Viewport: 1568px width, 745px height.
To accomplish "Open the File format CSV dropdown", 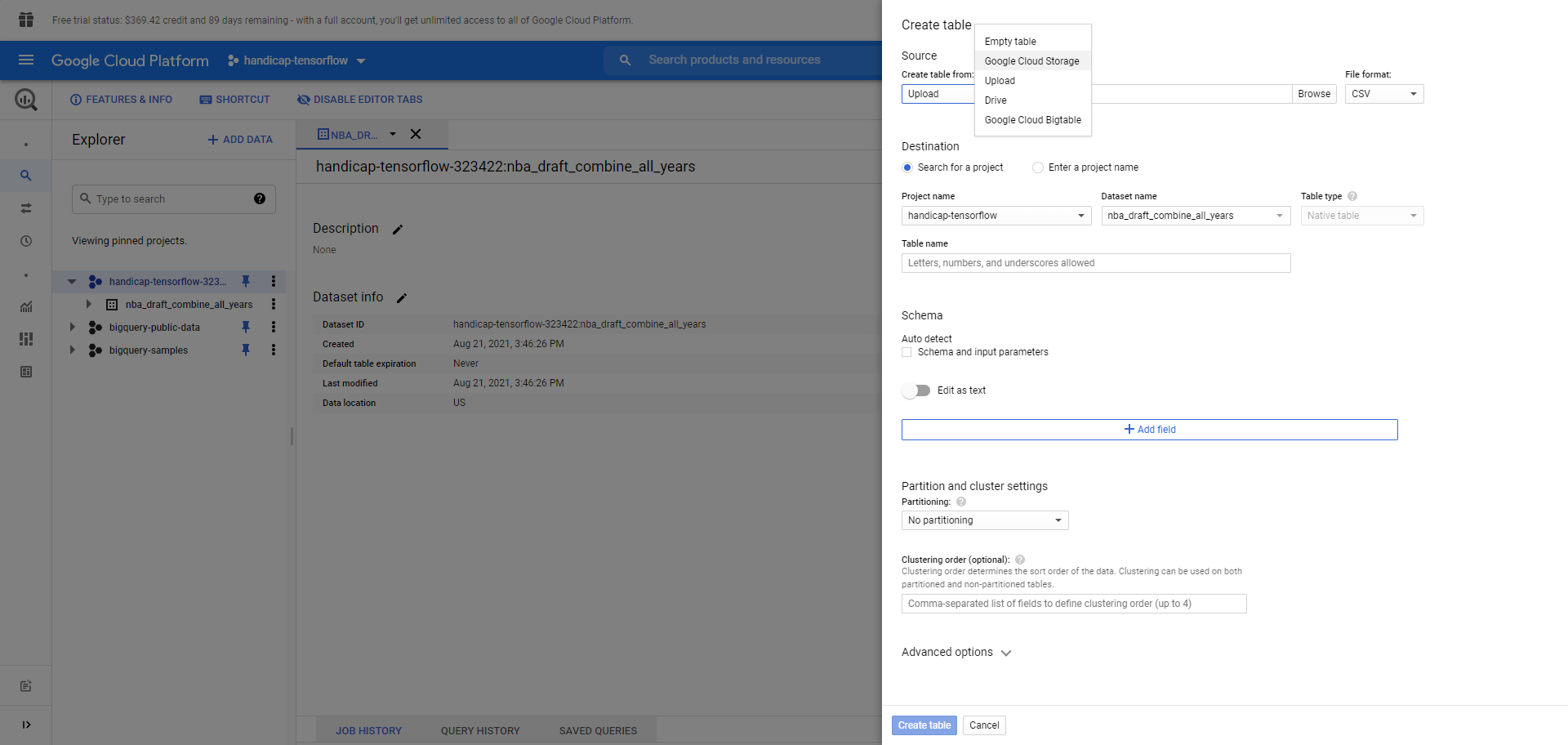I will coord(1384,94).
